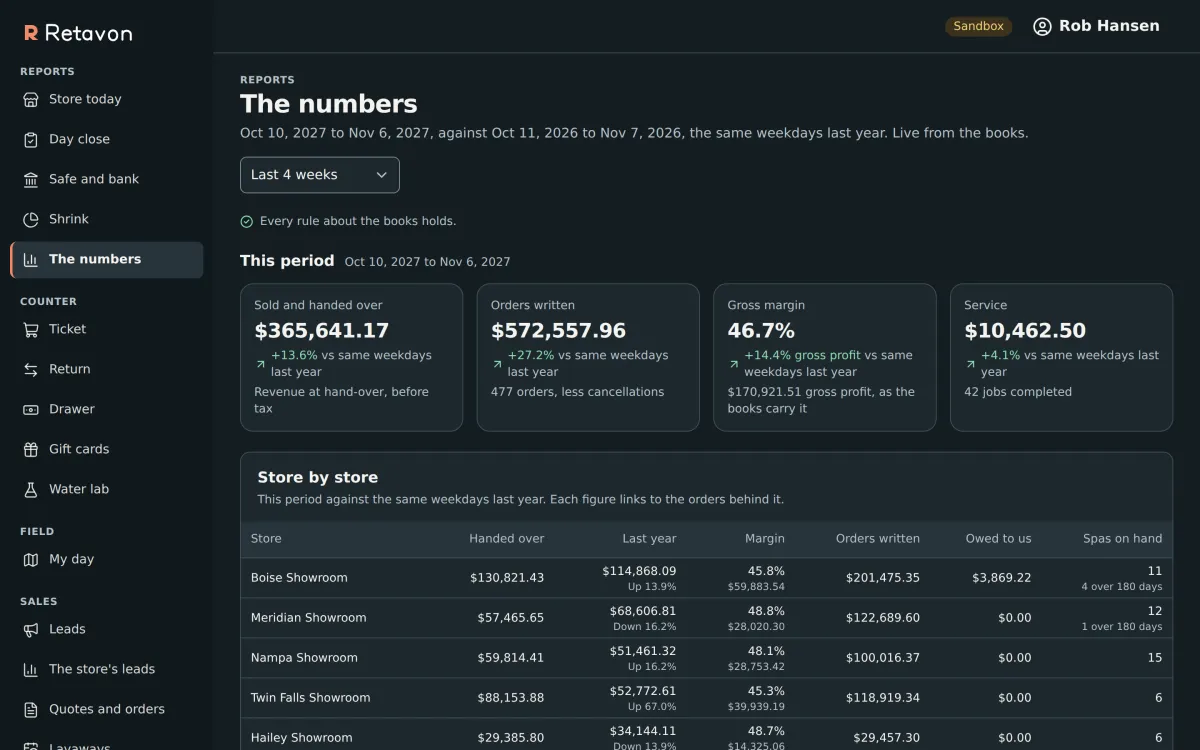
Task: Click Meridian Showroom store name
Action: (308, 618)
